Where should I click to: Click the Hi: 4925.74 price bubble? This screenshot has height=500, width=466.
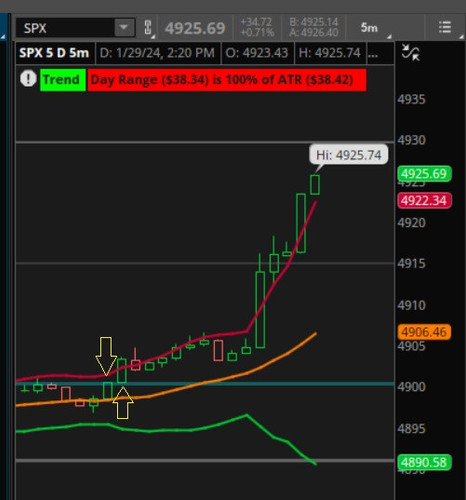click(349, 155)
